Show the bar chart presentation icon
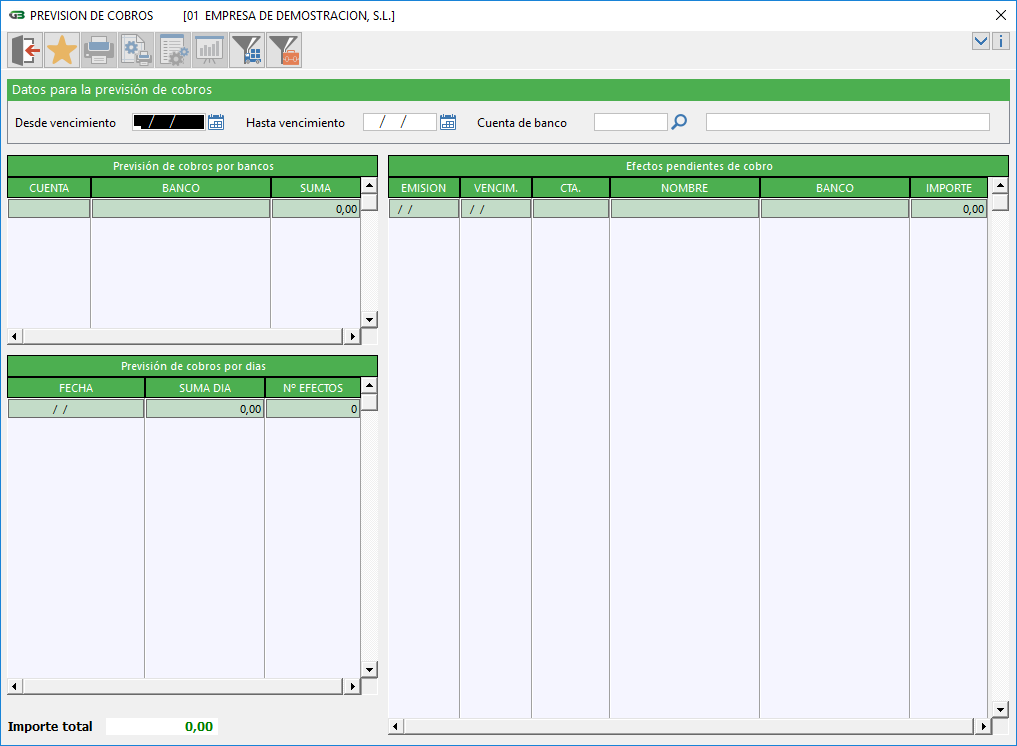 (x=210, y=50)
